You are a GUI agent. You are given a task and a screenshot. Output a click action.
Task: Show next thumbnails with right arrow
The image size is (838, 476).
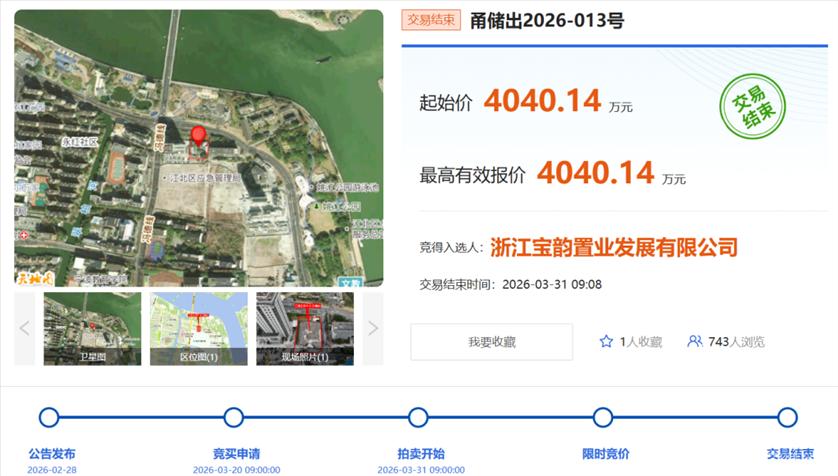pyautogui.click(x=372, y=328)
